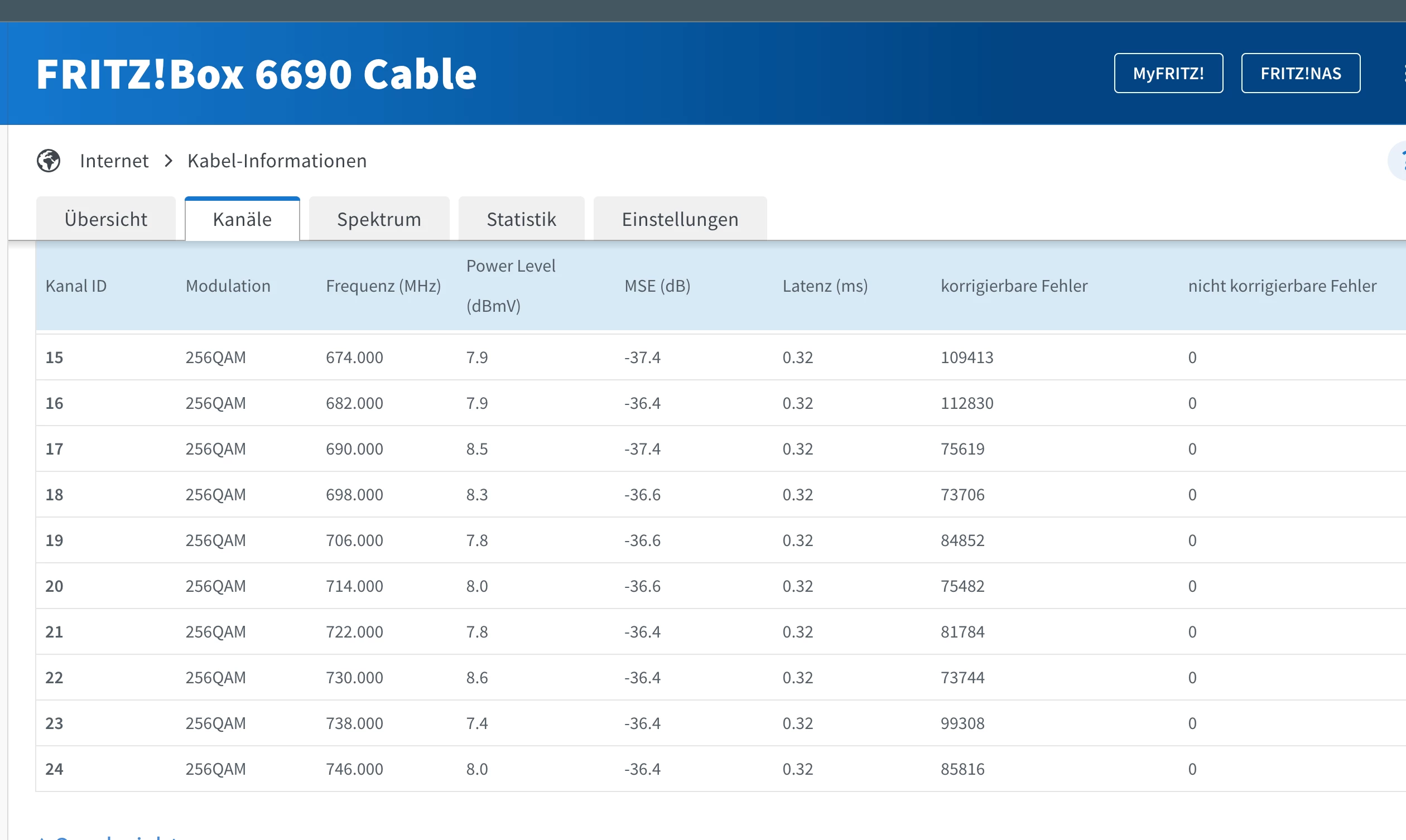Click the Kabel-Informationen breadcrumb text
The image size is (1406, 840).
[x=277, y=161]
